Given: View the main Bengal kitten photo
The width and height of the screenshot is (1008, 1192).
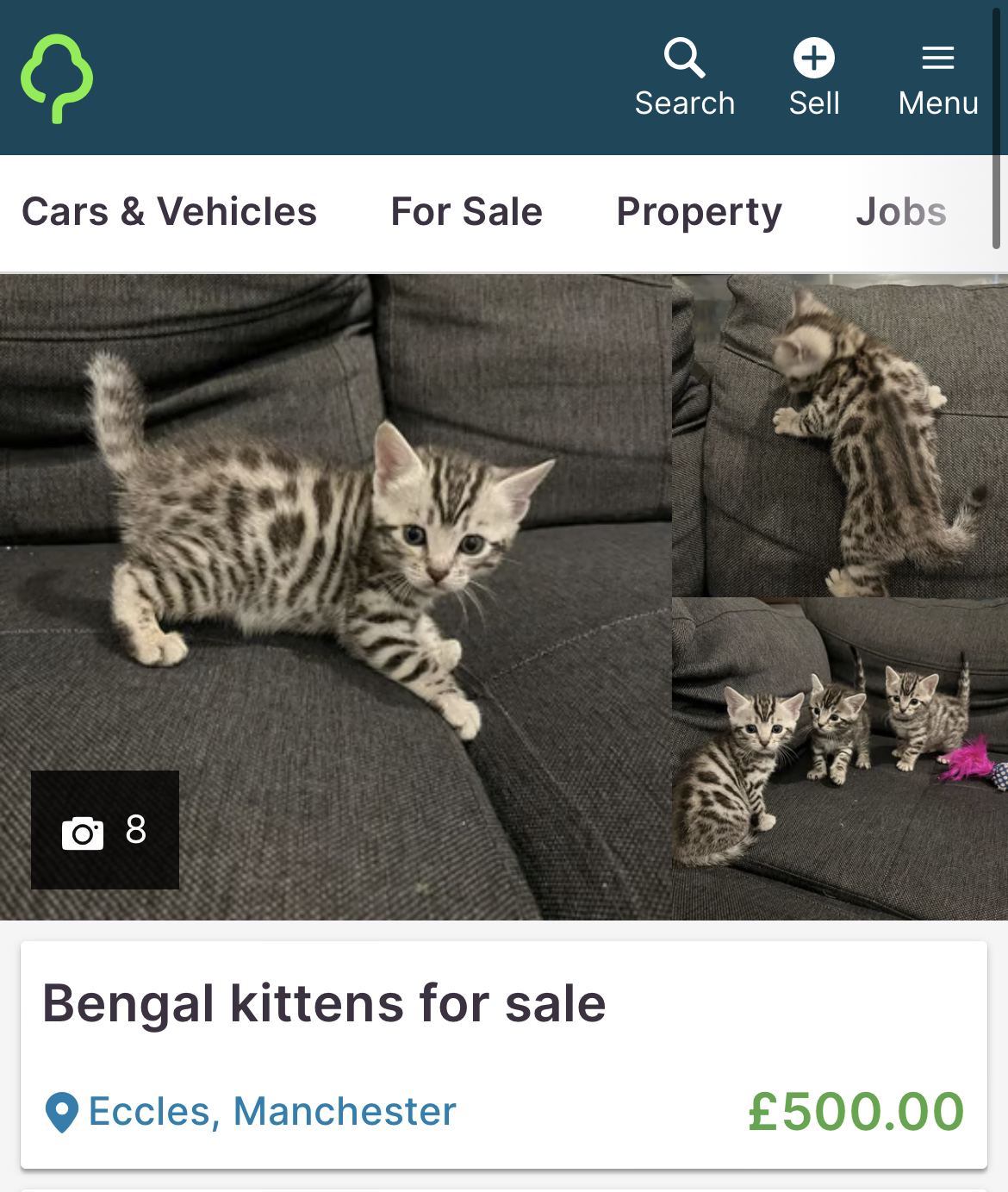Looking at the screenshot, I should 335,597.
